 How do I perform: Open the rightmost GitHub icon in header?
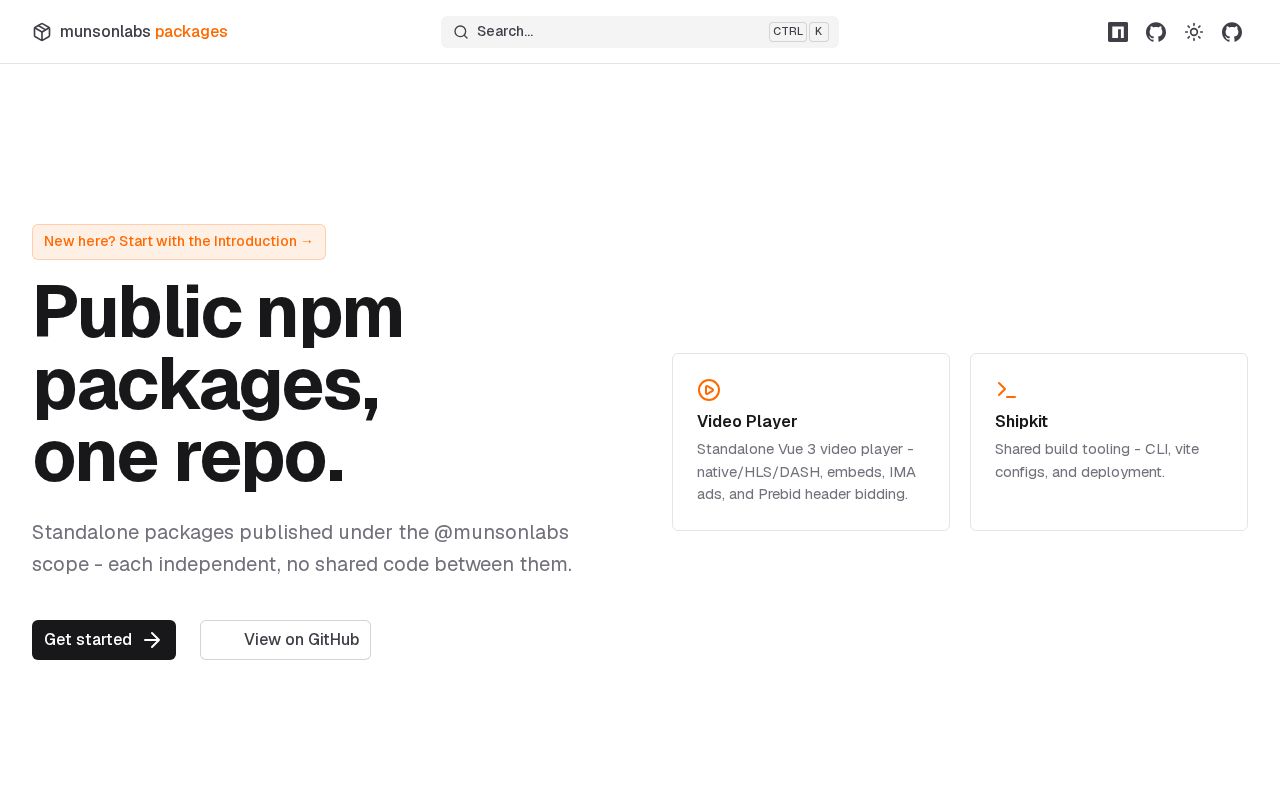click(1232, 32)
